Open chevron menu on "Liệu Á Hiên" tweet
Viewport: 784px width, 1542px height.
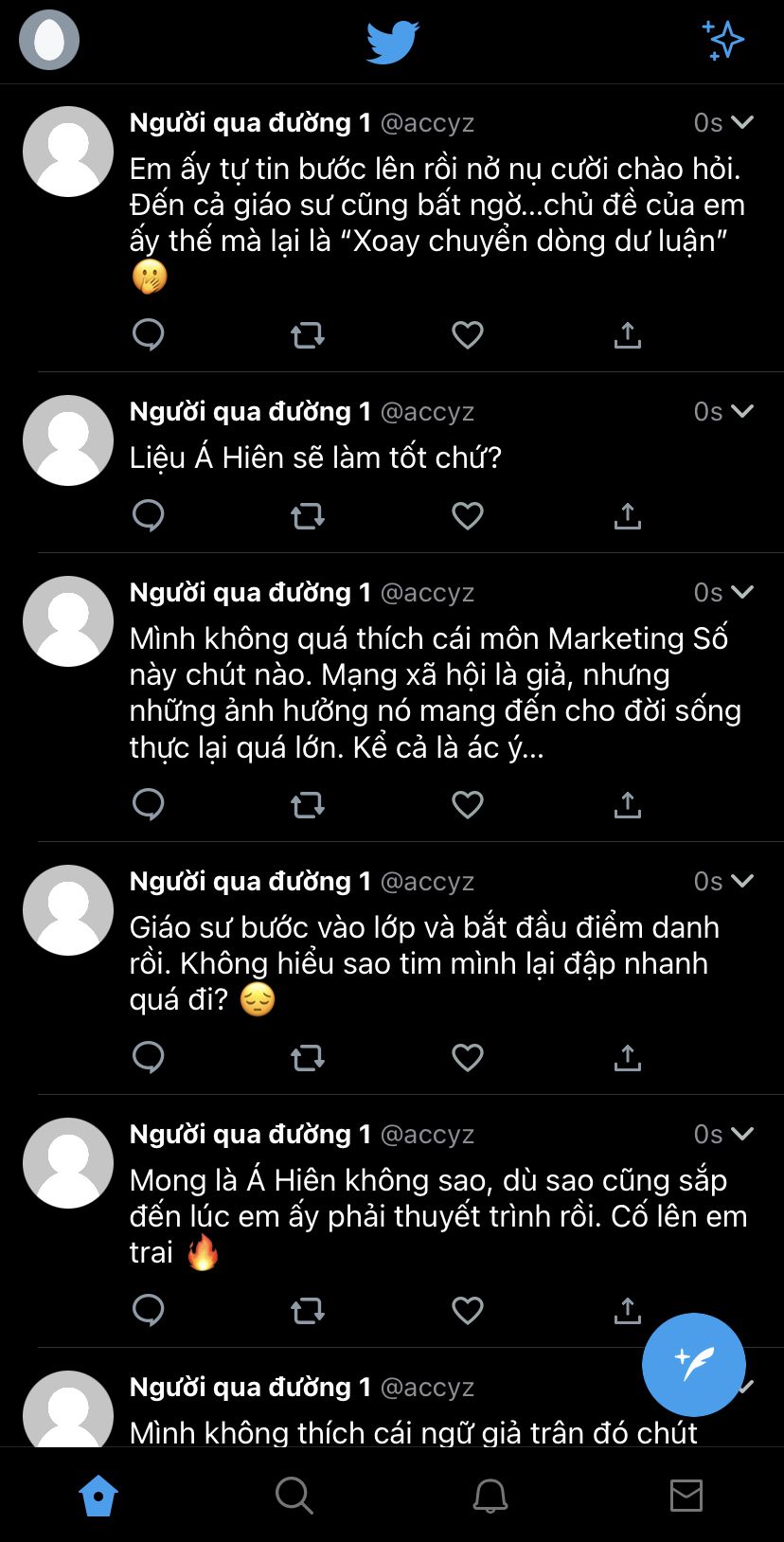coord(743,411)
